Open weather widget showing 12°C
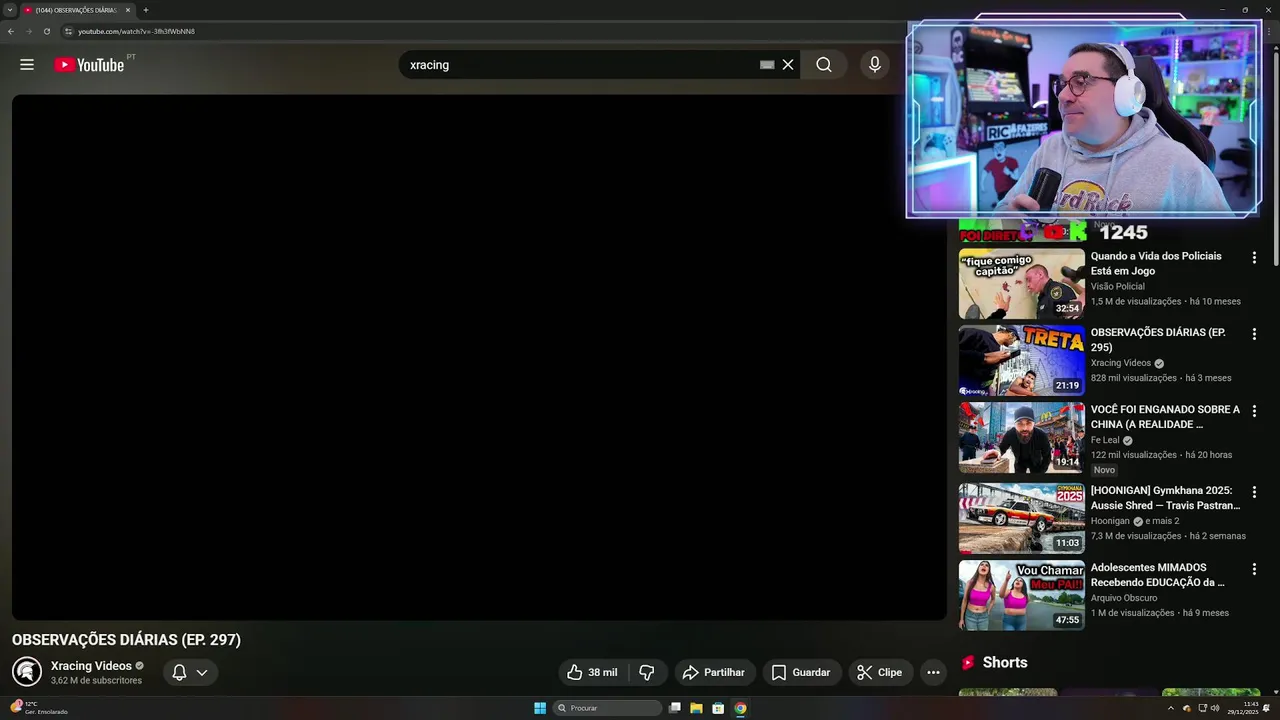This screenshot has width=1280, height=720. point(39,708)
